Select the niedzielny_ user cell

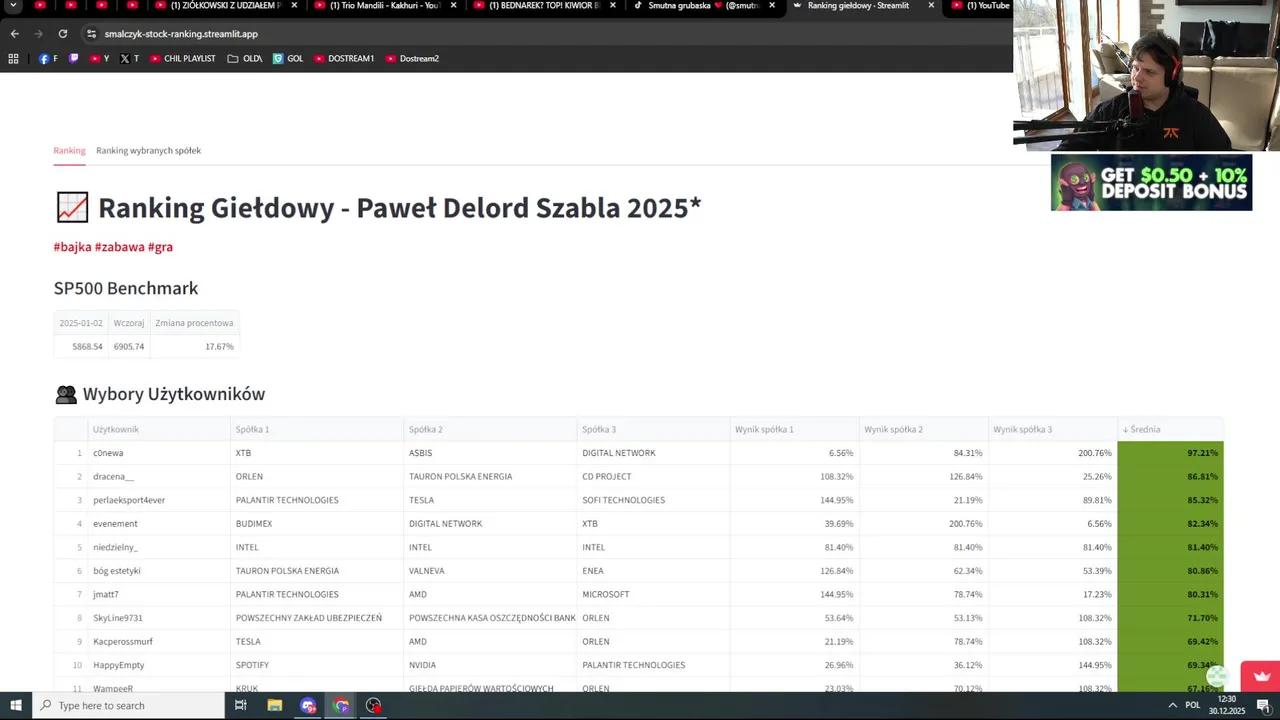click(160, 548)
